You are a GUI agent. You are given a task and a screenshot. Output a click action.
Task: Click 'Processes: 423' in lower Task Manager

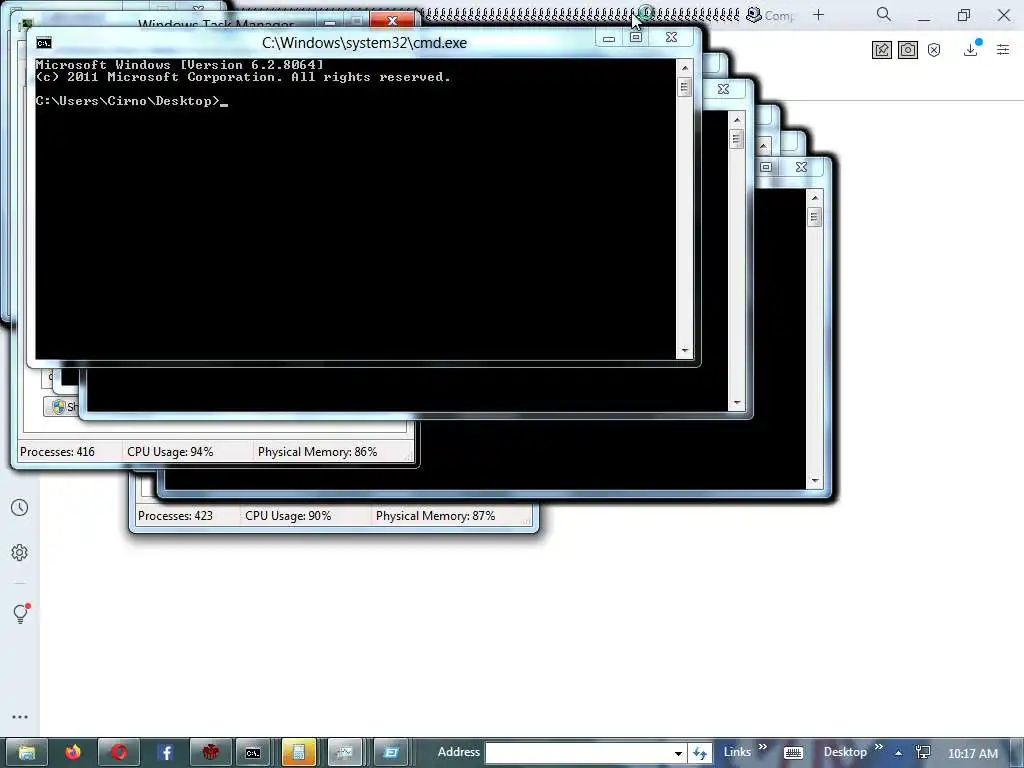(x=176, y=516)
